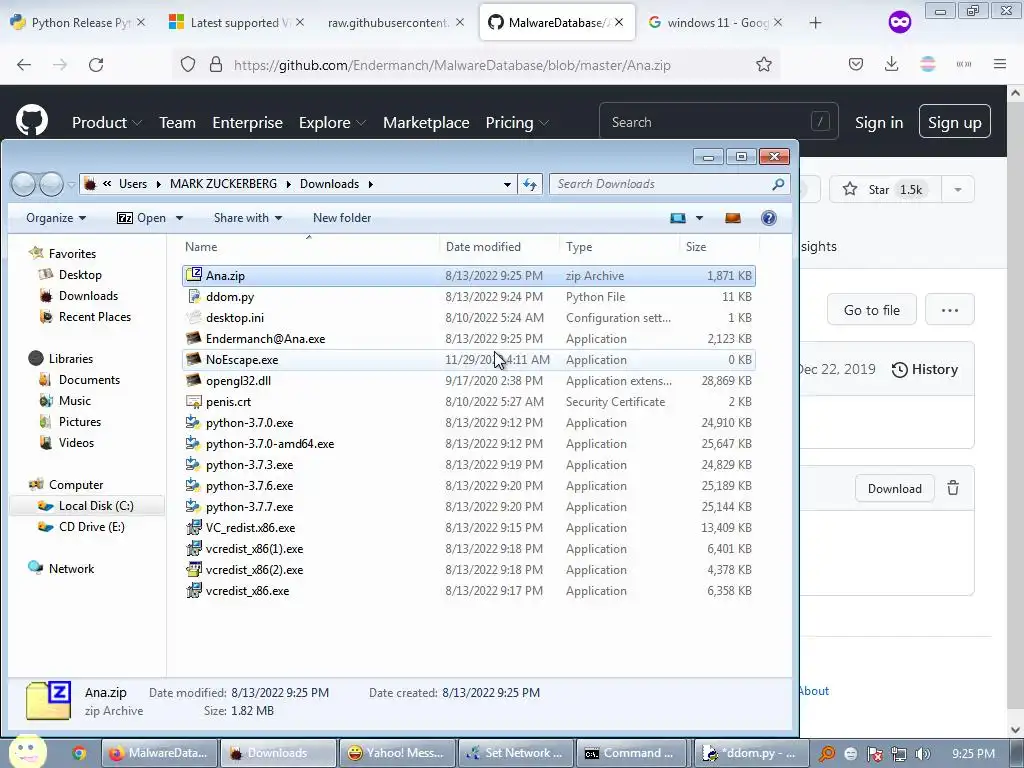Image resolution: width=1024 pixels, height=768 pixels.
Task: Click the ddom.py Python file icon
Action: pyautogui.click(x=193, y=296)
